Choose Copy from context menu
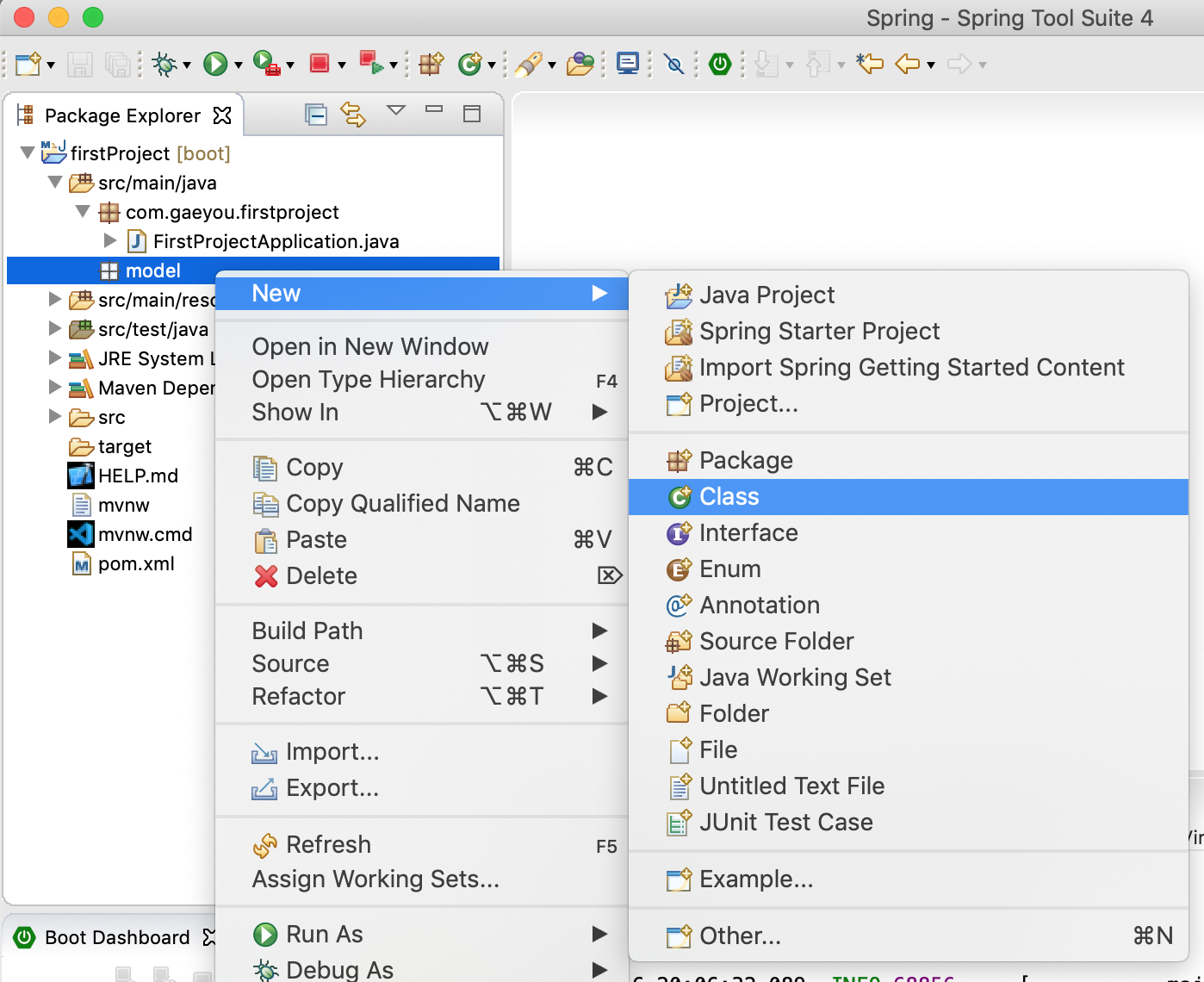This screenshot has width=1204, height=982. point(422,468)
